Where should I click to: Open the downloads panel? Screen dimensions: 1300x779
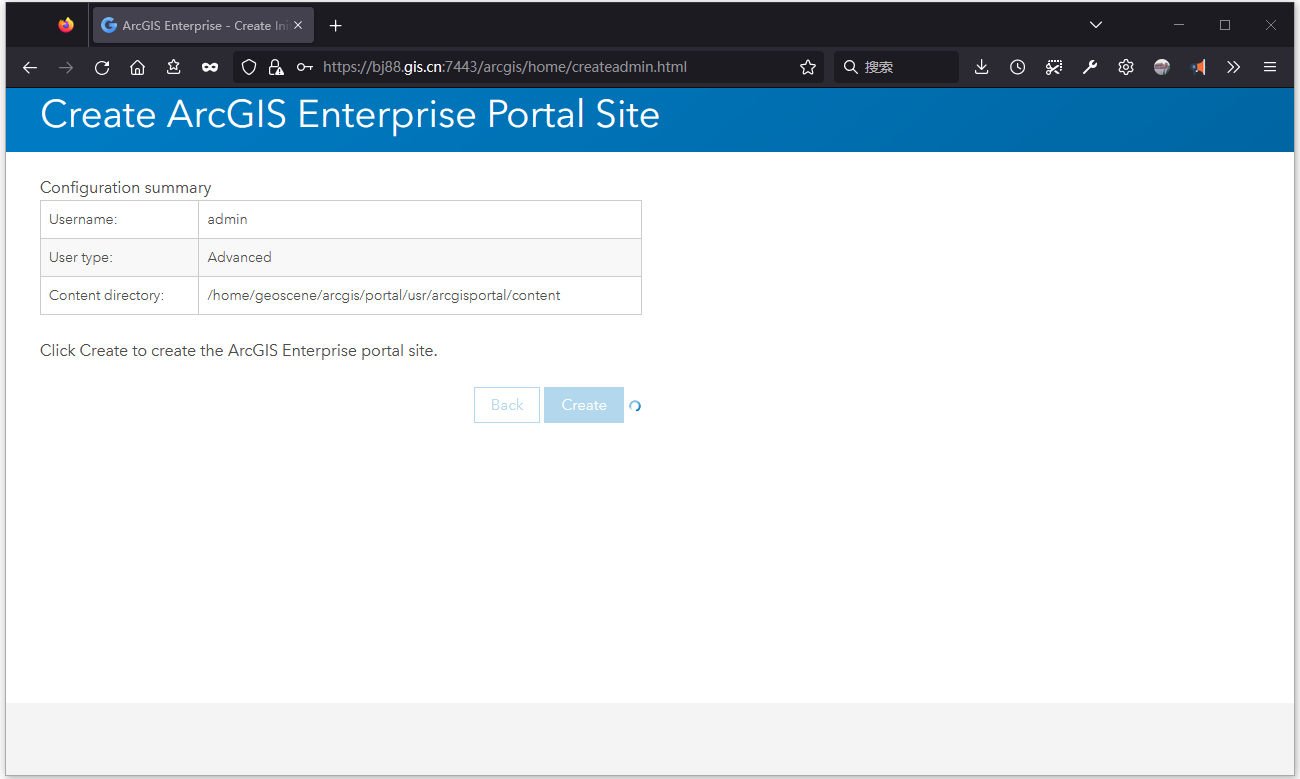982,67
